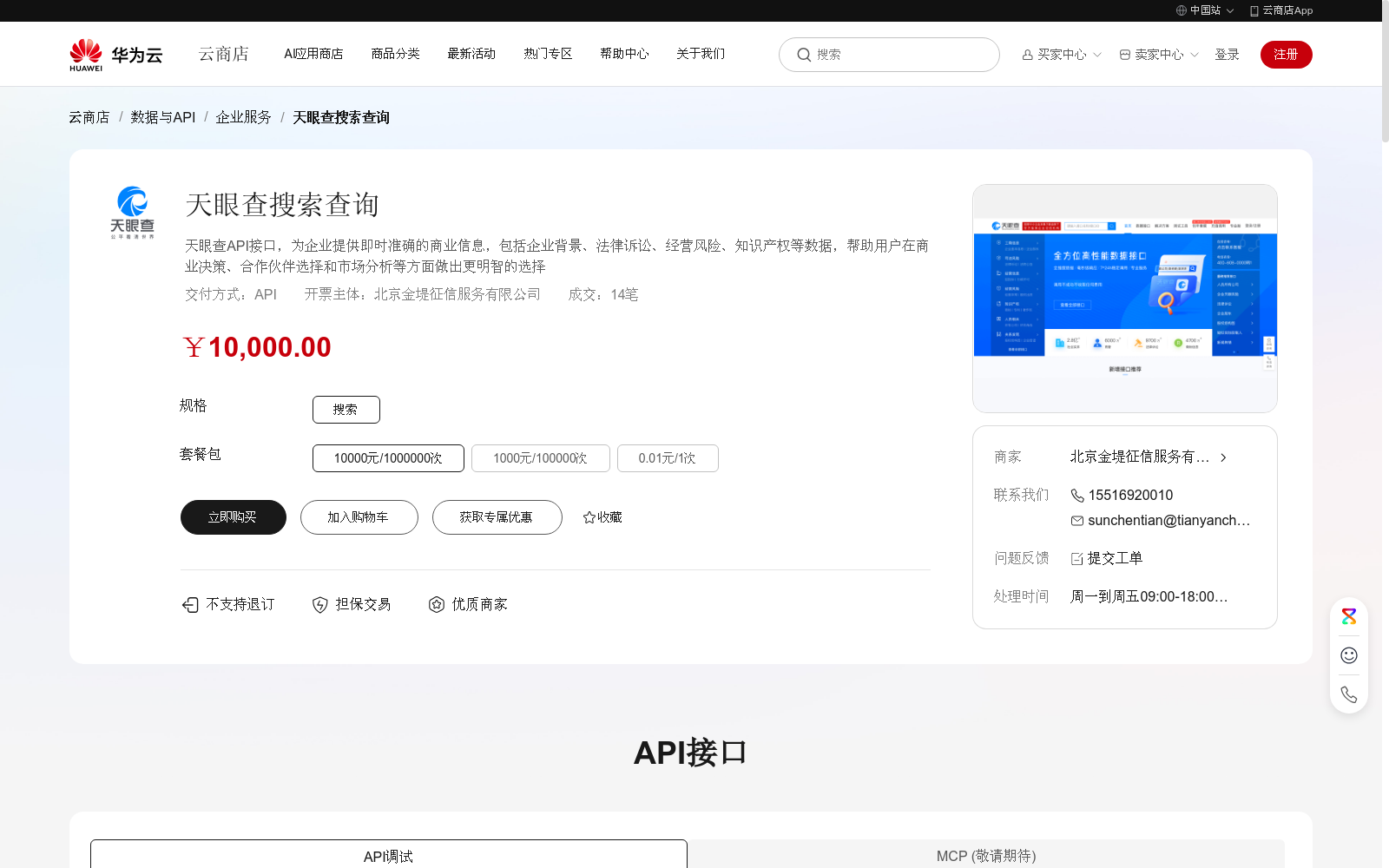Open the 商品分类 menu

point(396,54)
